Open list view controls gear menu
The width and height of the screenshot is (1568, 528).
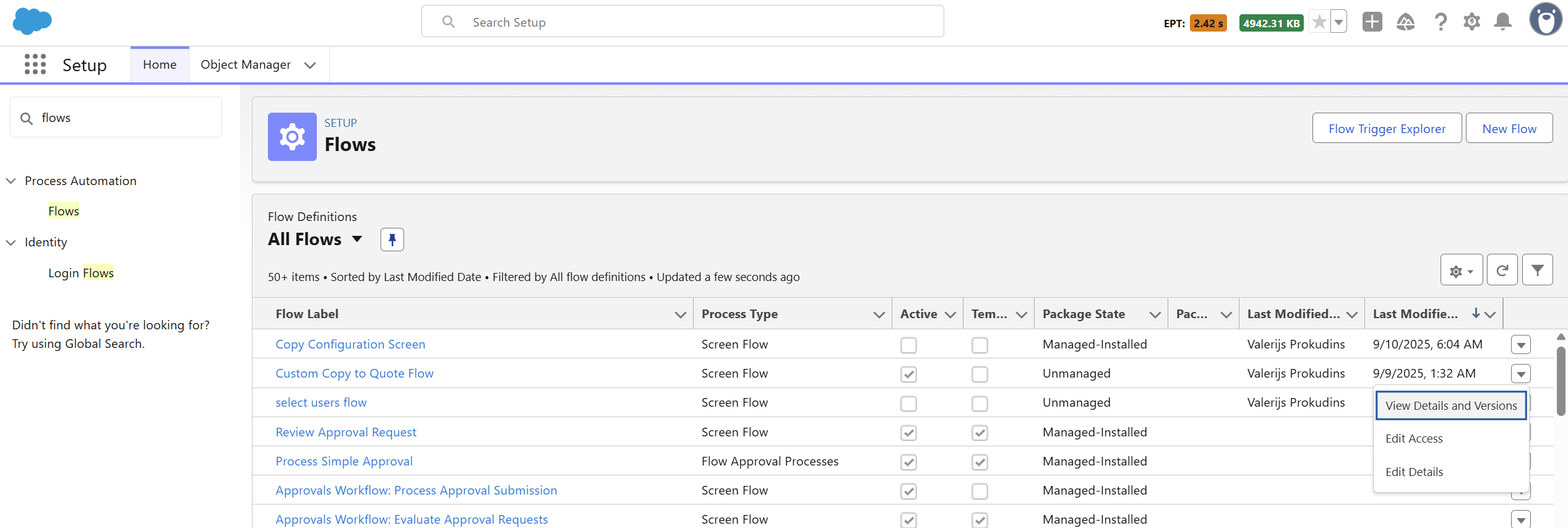1462,270
